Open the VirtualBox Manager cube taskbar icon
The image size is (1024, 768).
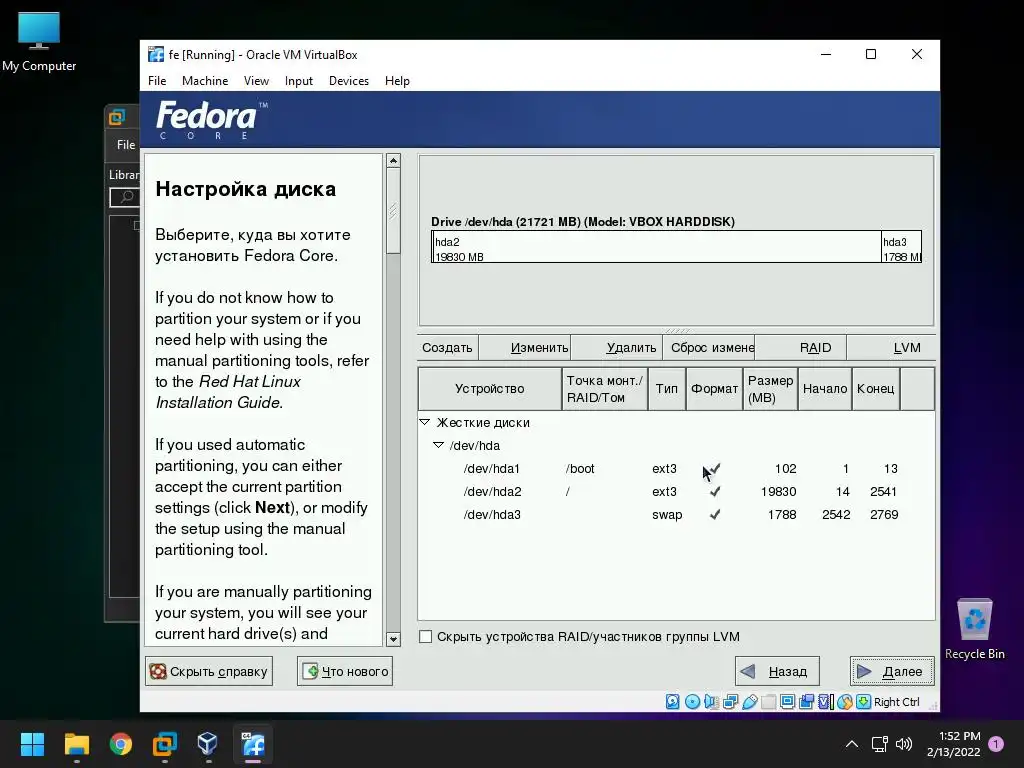tap(208, 744)
